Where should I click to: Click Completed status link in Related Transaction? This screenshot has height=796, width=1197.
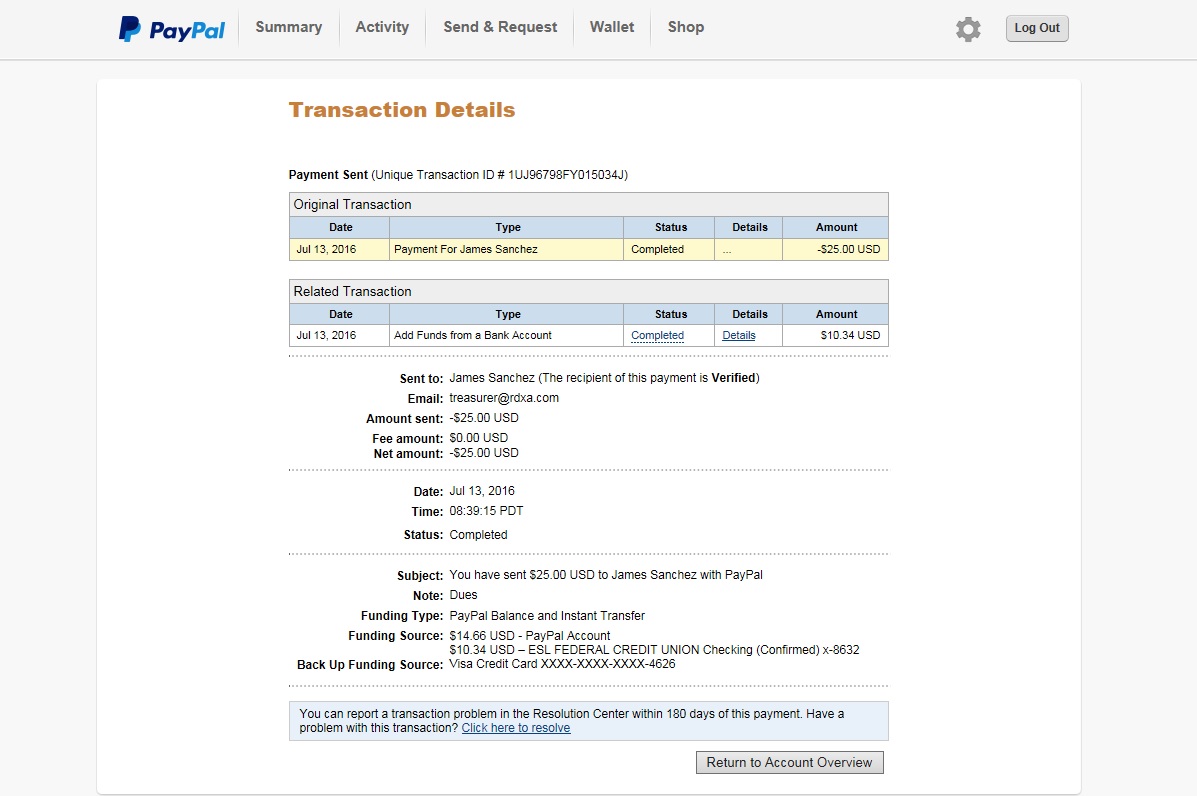tap(657, 336)
